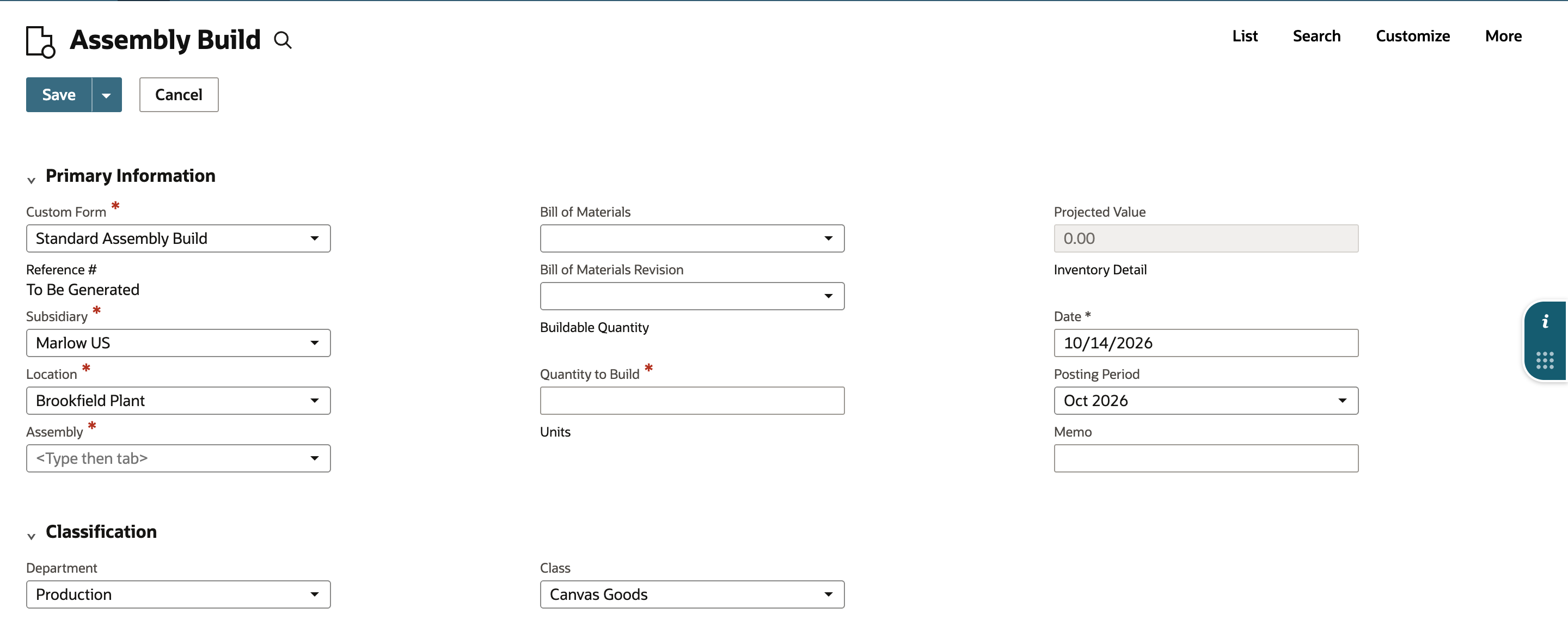Click the Inventory Detail label
This screenshot has width=1568, height=638.
(x=1100, y=269)
